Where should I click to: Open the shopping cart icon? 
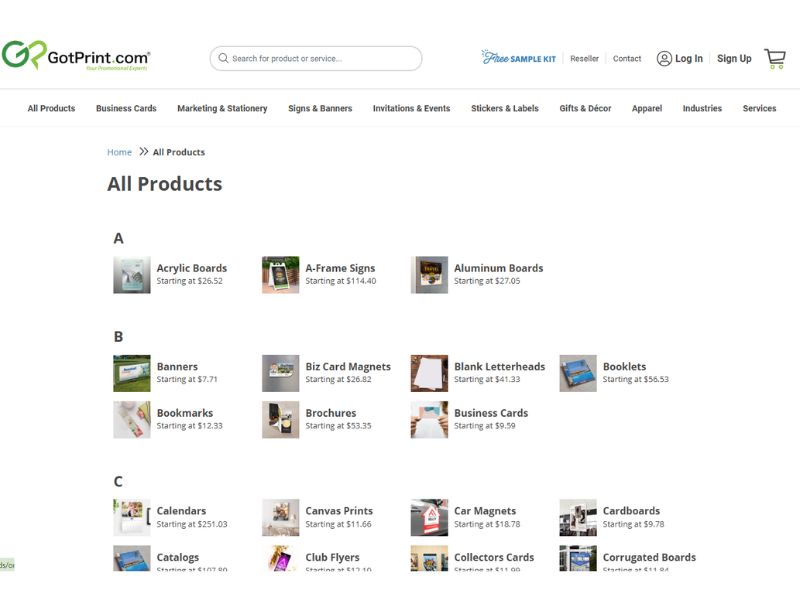[775, 58]
